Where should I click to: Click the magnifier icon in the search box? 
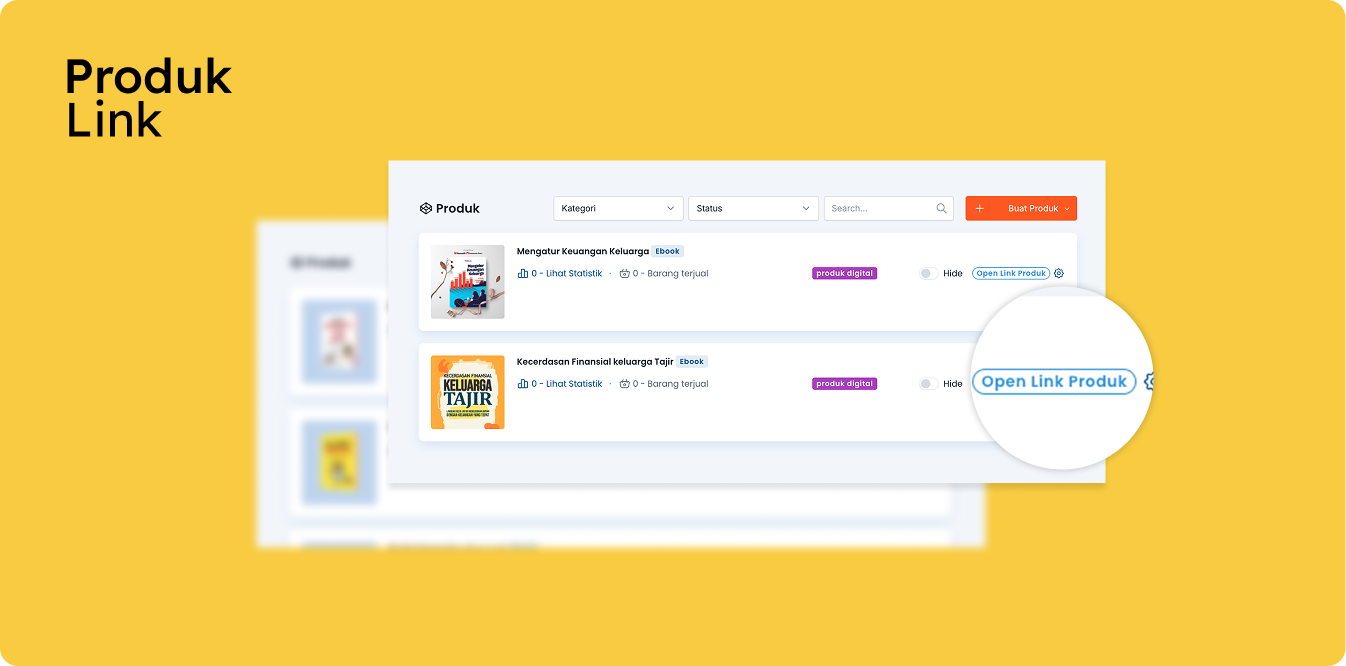(x=941, y=208)
